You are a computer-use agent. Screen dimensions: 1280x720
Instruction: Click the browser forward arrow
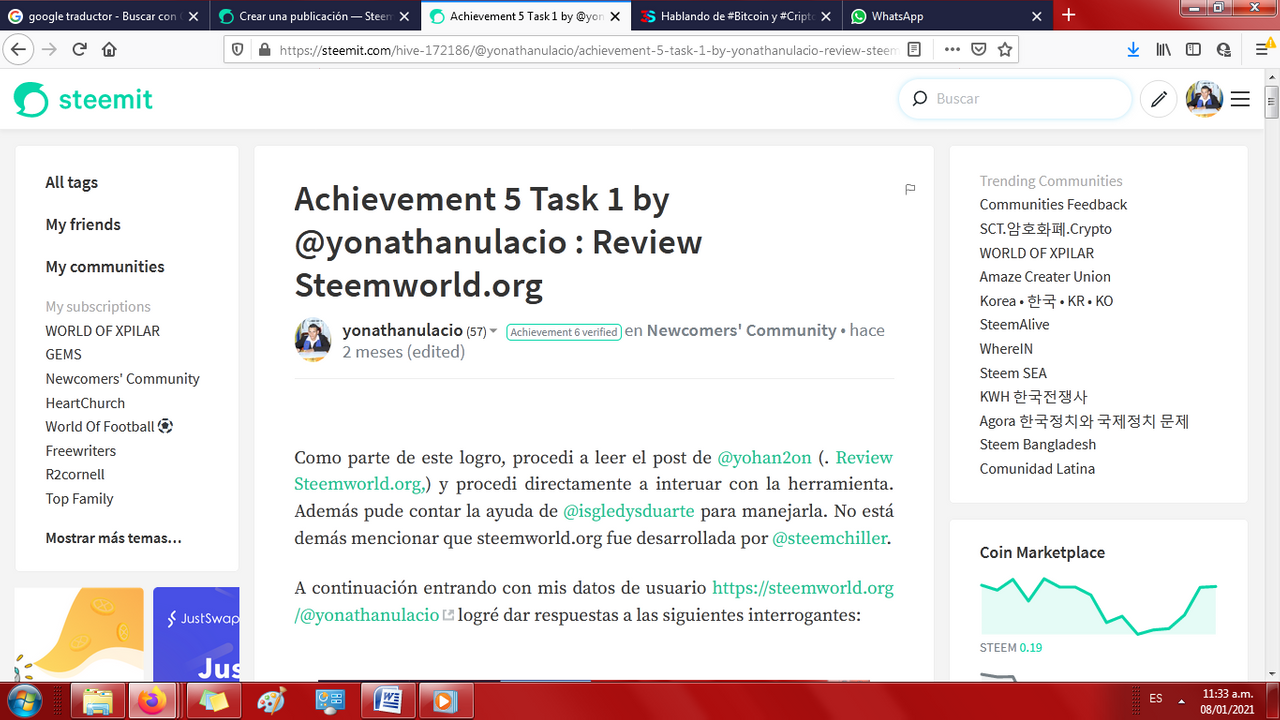(x=48, y=49)
